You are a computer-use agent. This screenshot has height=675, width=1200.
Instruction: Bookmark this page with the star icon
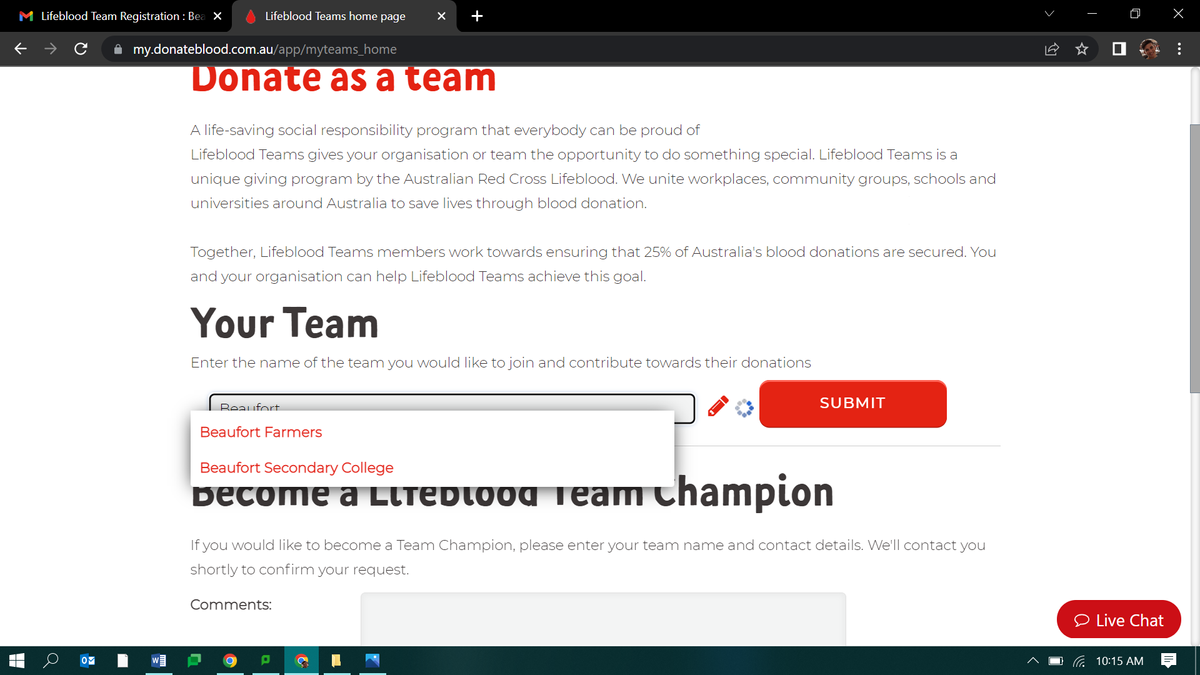pyautogui.click(x=1082, y=48)
